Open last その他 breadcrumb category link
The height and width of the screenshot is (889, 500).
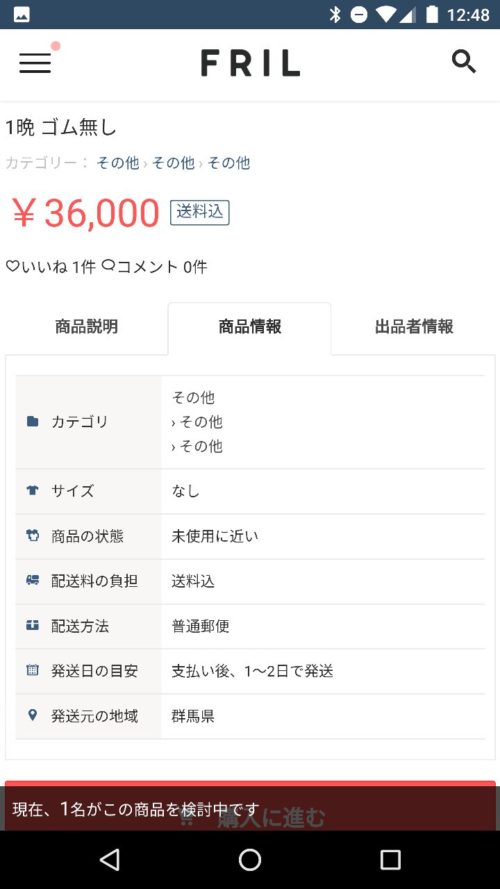point(228,163)
